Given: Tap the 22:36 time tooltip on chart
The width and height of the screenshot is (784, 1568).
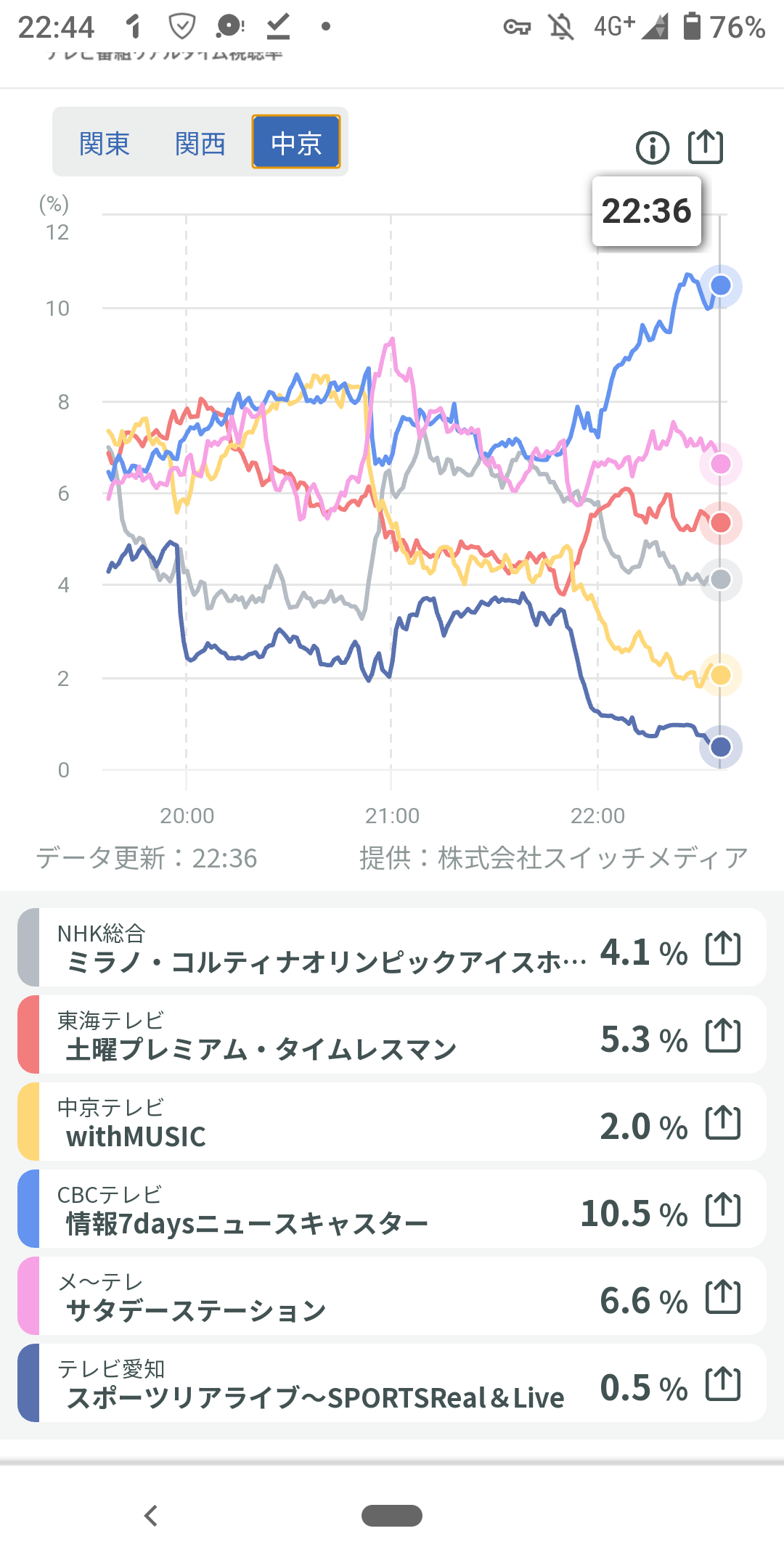Looking at the screenshot, I should (x=646, y=211).
